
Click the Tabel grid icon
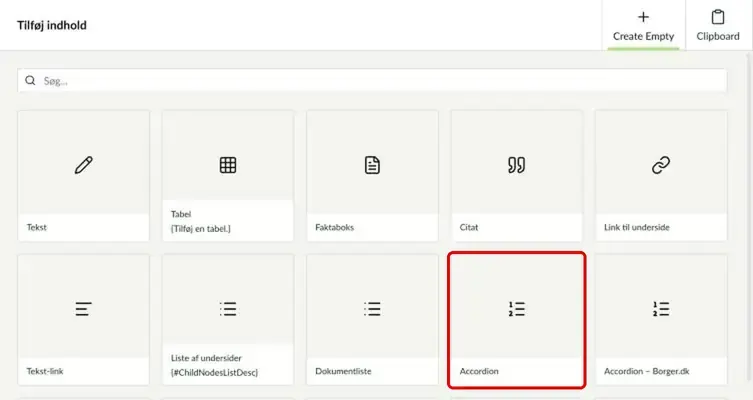point(228,165)
